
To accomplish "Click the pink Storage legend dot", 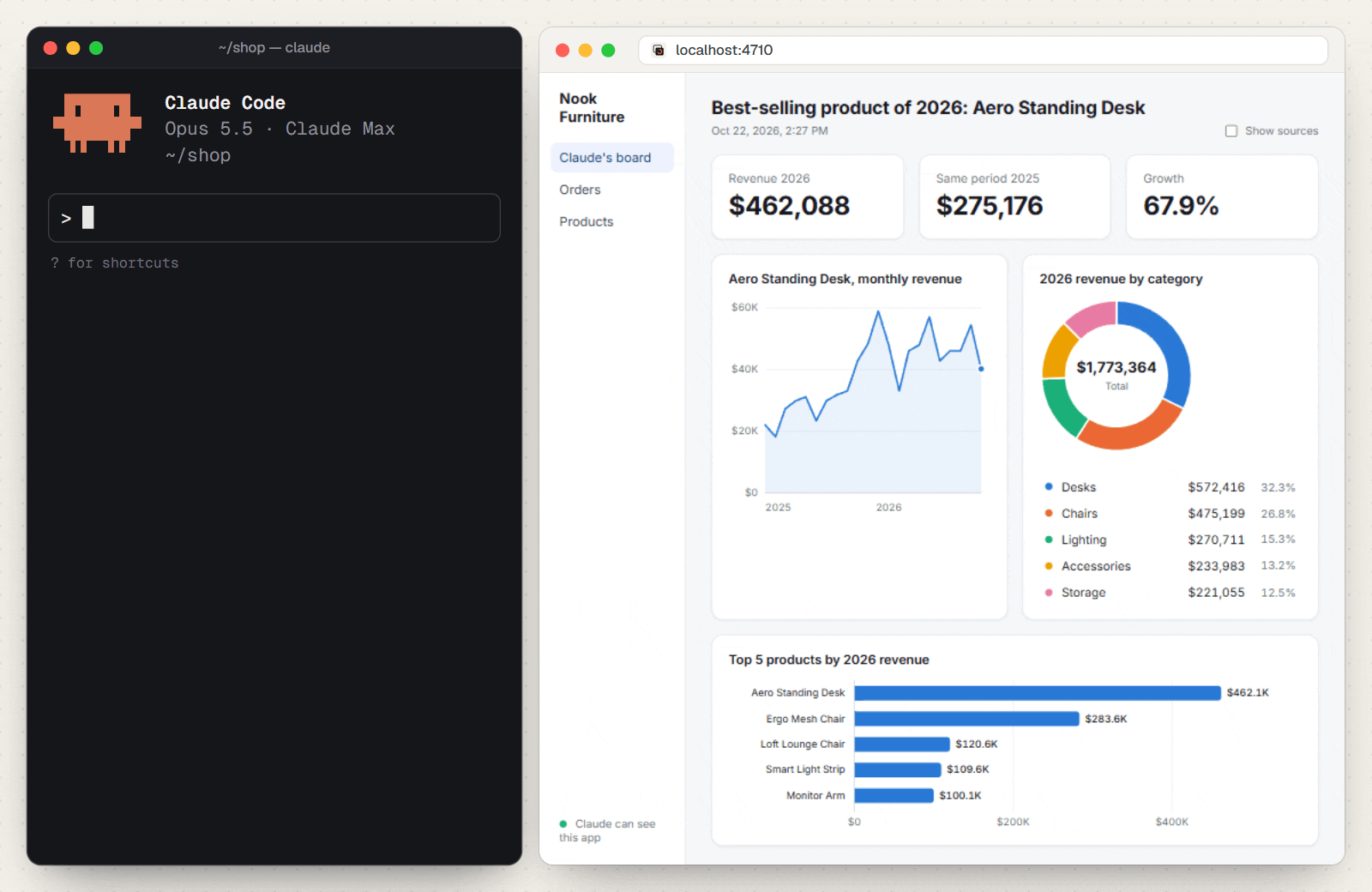I will [x=1048, y=593].
